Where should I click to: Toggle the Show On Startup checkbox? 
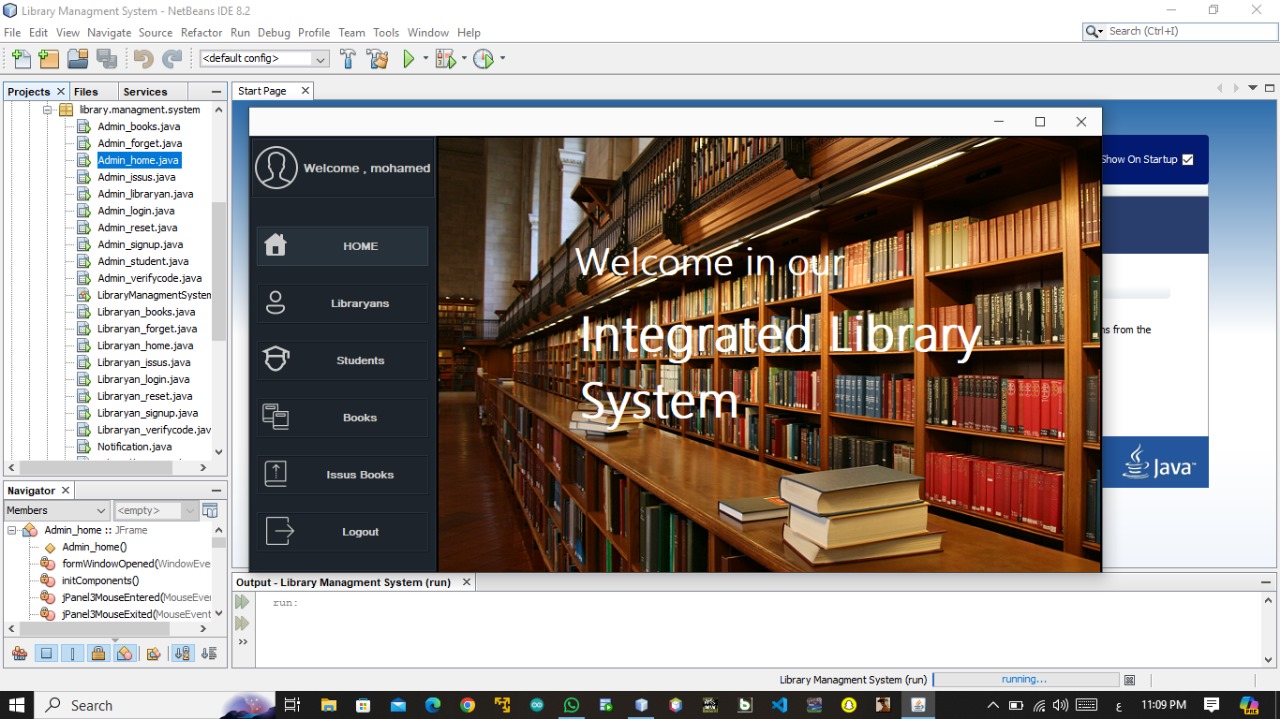coord(1188,160)
